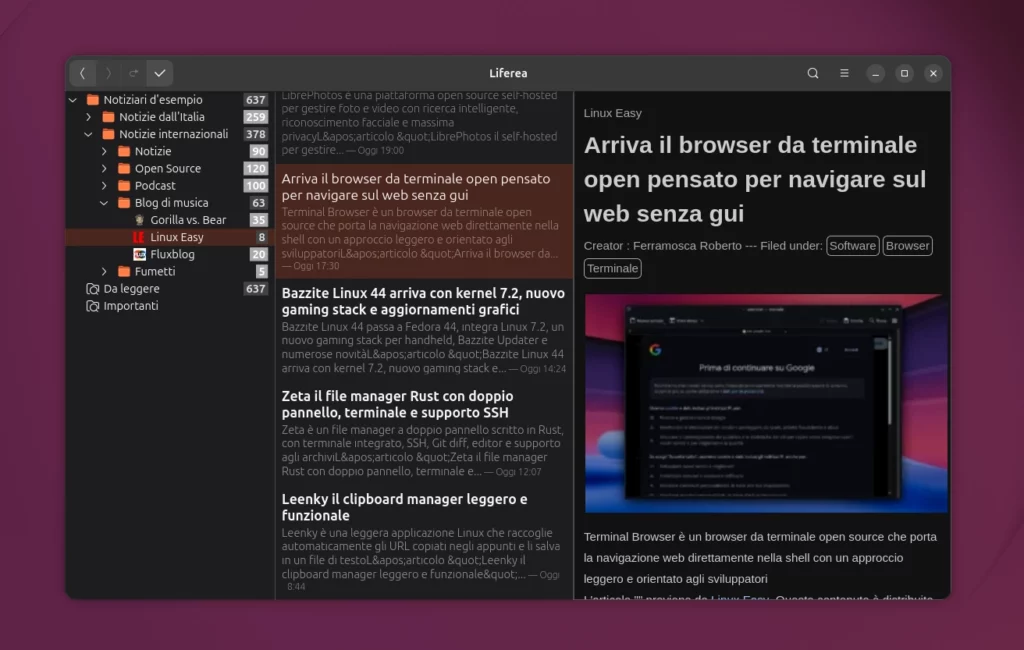Screen dimensions: 1024x650
Task: Click the Importanti search folder icon
Action: pos(93,306)
